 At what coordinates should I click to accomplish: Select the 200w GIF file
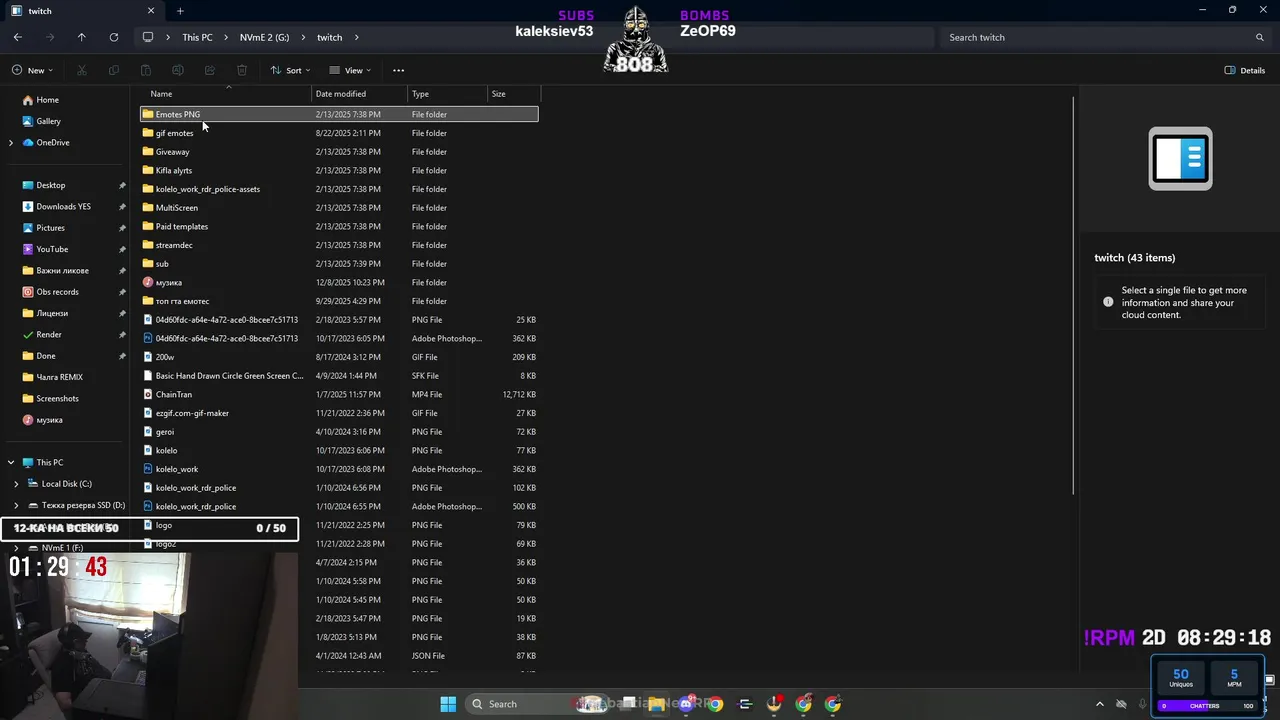tap(339, 357)
